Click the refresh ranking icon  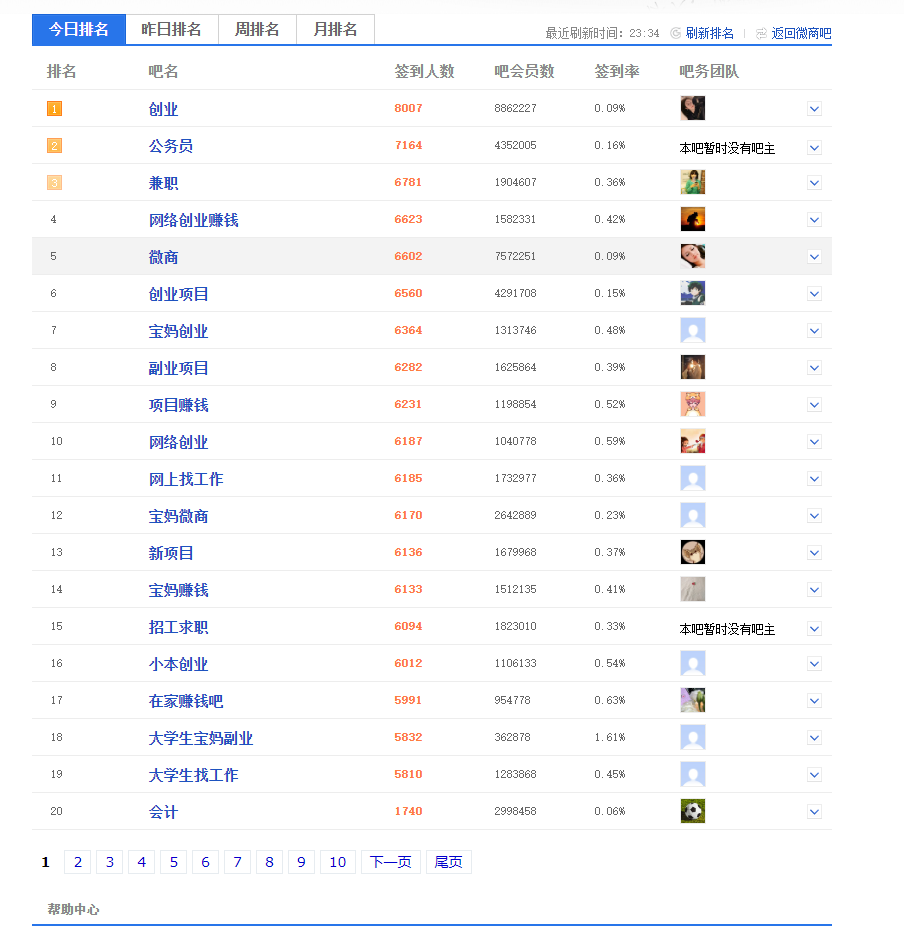click(x=676, y=33)
